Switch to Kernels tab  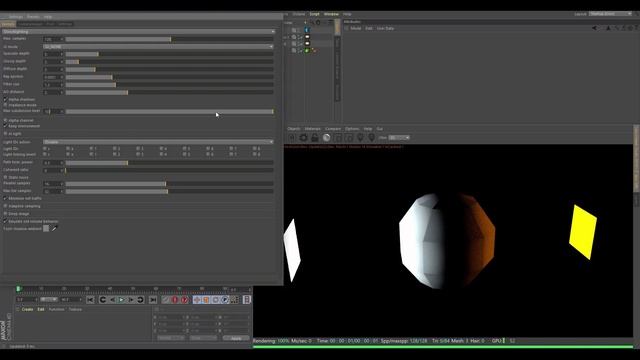coord(8,24)
